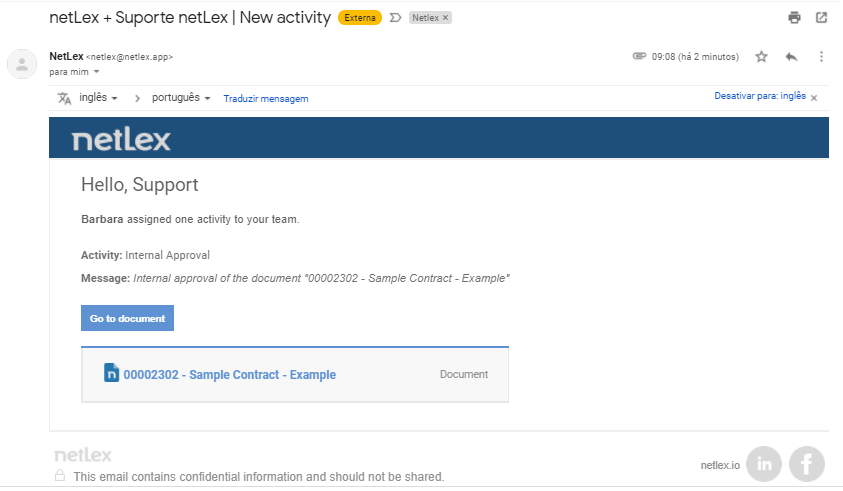Click 'Desativar para: inglês' link
This screenshot has height=491, width=843.
click(760, 96)
